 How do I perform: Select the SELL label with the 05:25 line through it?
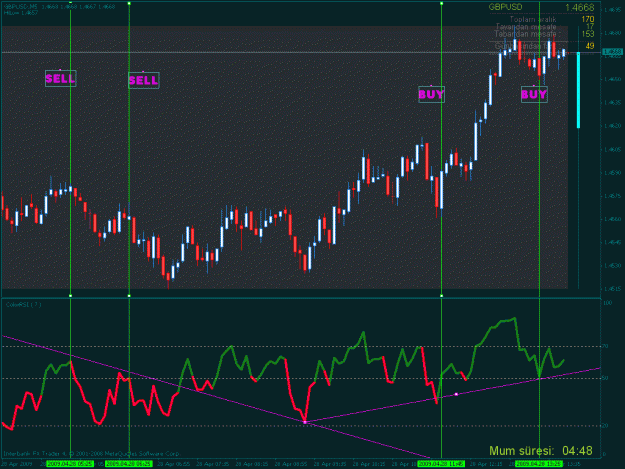click(60, 78)
